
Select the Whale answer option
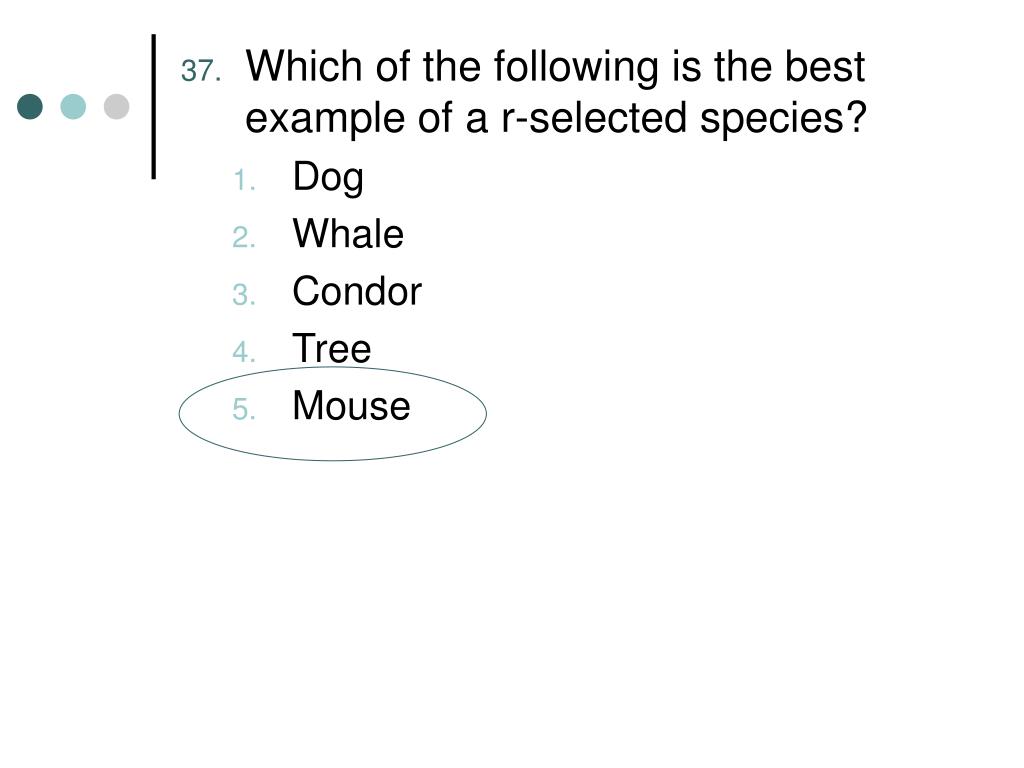pyautogui.click(x=348, y=234)
